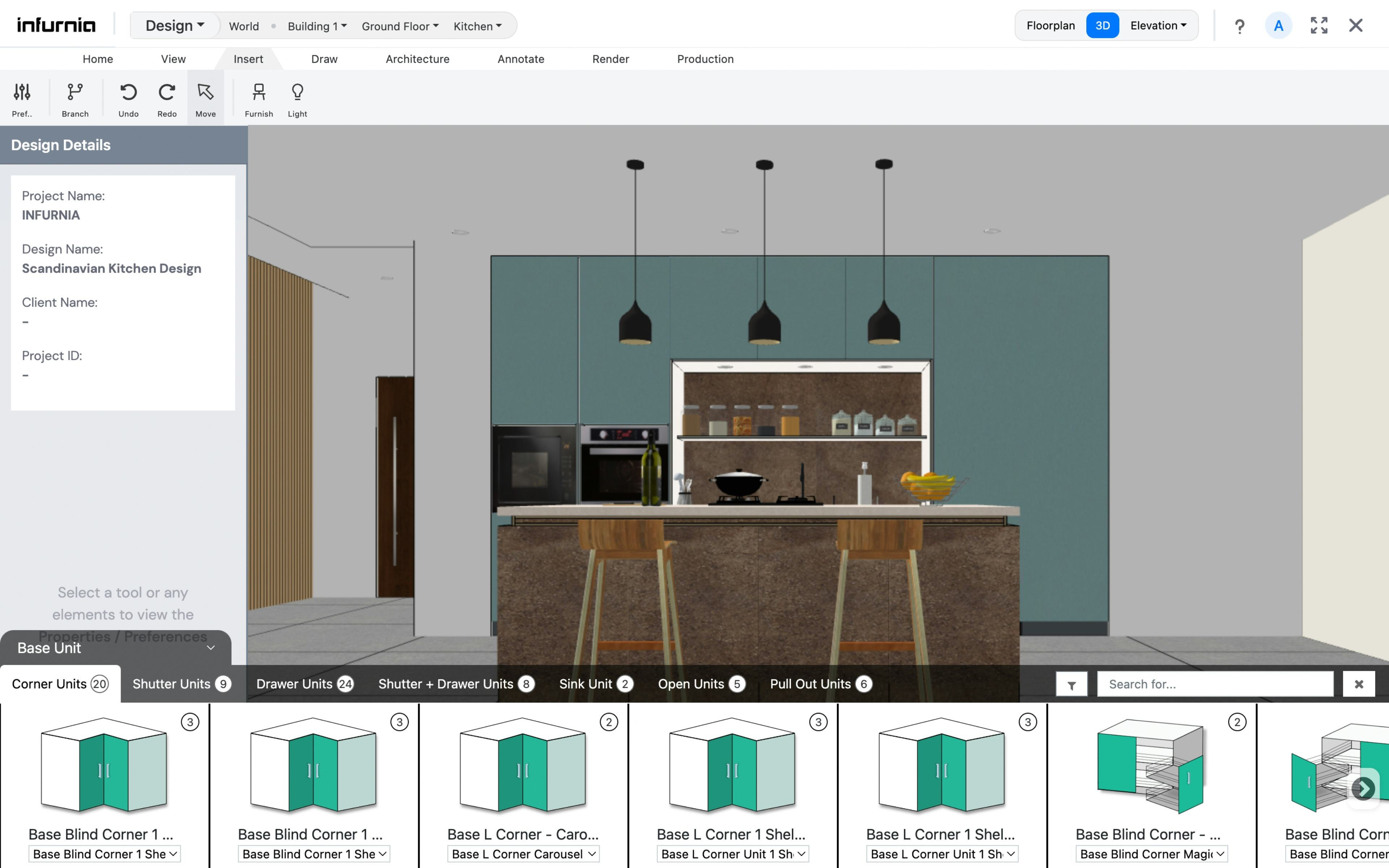
Task: Select the Light tool
Action: [x=297, y=98]
